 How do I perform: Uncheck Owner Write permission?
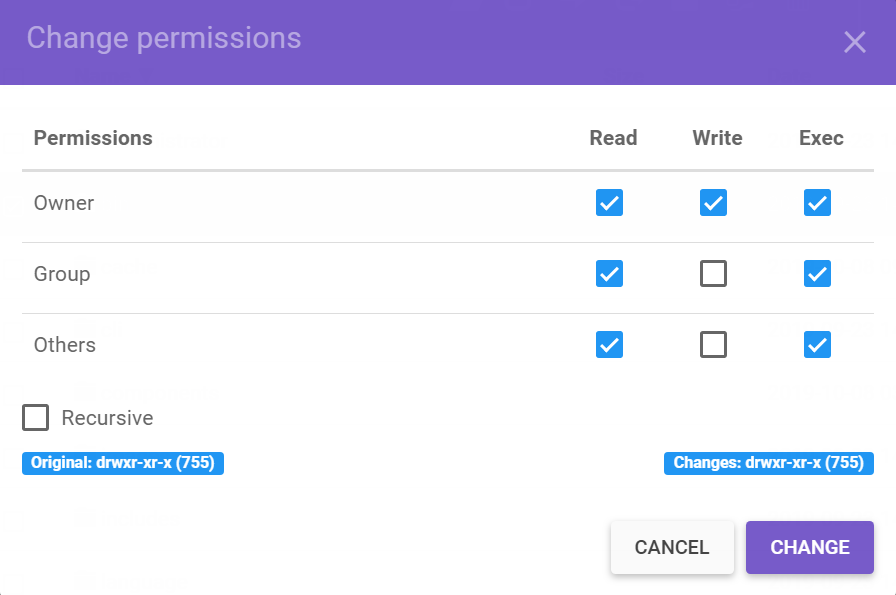713,203
